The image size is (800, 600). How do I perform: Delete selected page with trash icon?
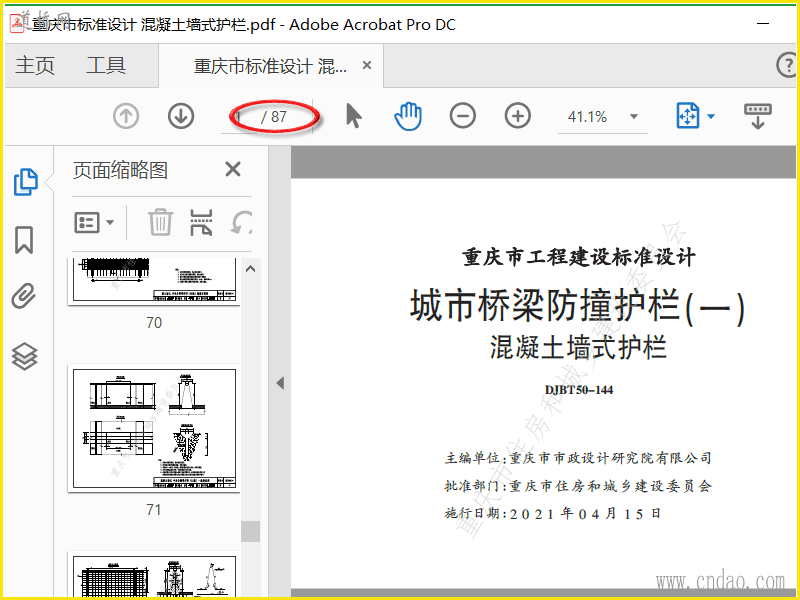point(160,222)
